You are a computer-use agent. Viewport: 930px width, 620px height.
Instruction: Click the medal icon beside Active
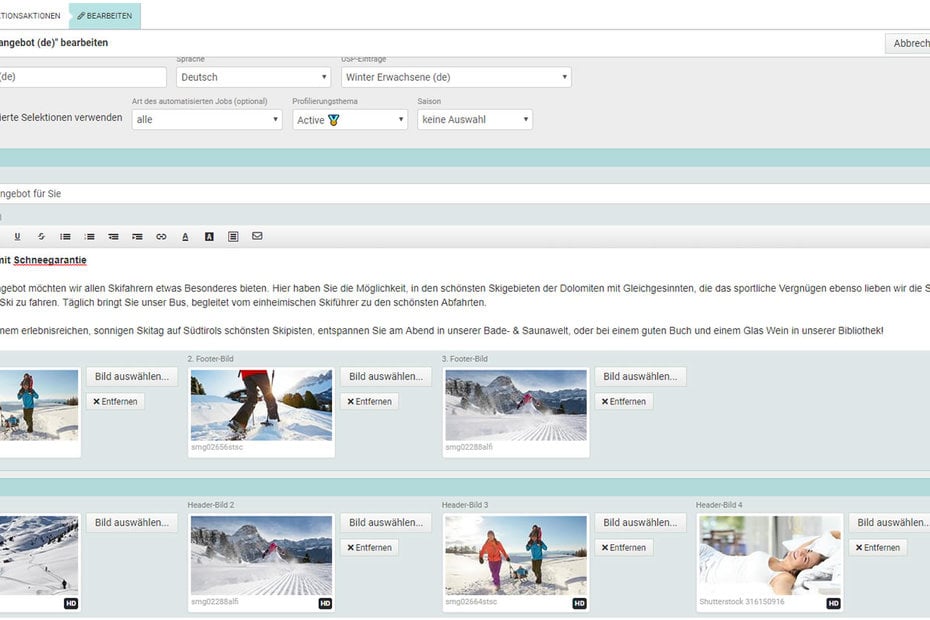[x=333, y=120]
